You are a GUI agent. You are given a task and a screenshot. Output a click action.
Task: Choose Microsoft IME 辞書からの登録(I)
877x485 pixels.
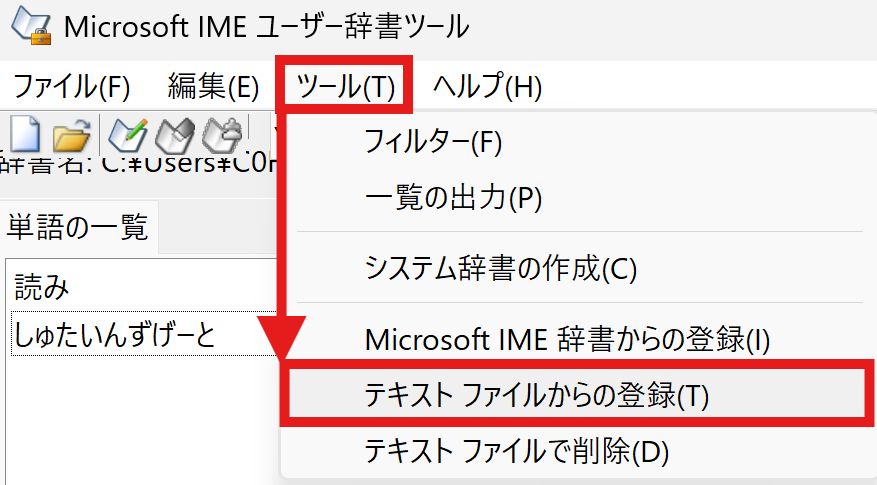[567, 340]
